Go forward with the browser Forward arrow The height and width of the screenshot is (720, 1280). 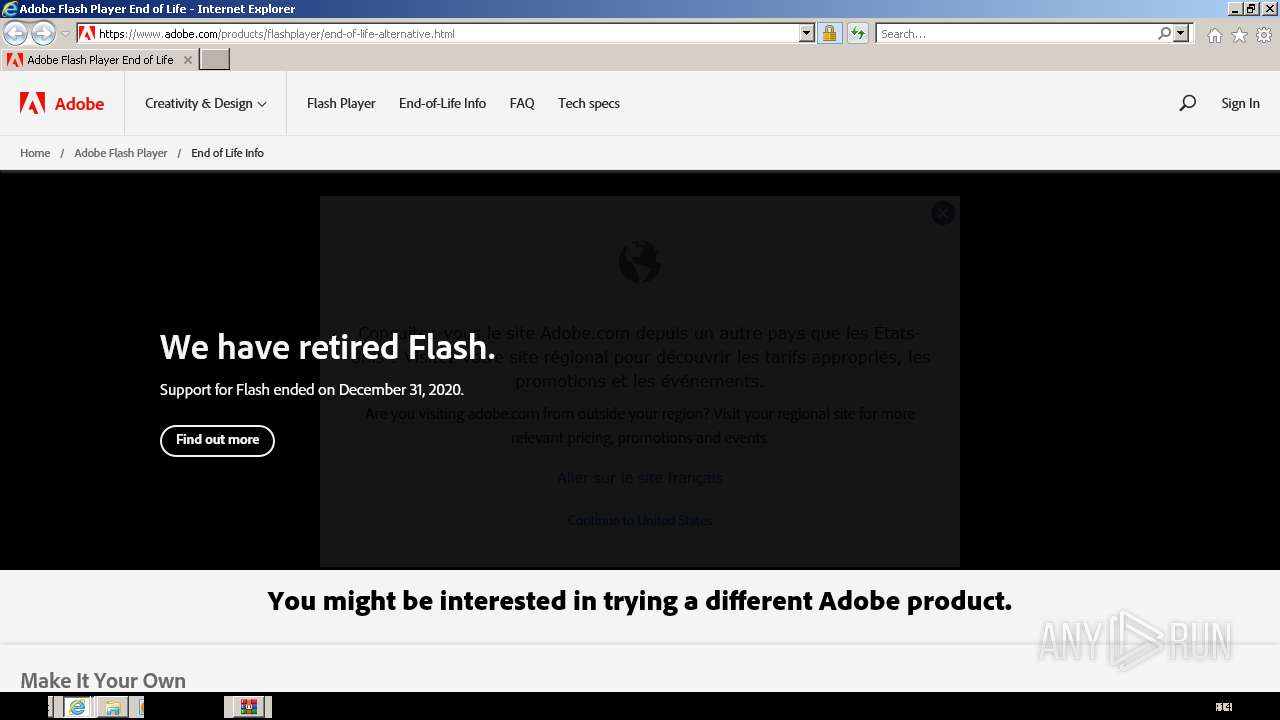[43, 34]
